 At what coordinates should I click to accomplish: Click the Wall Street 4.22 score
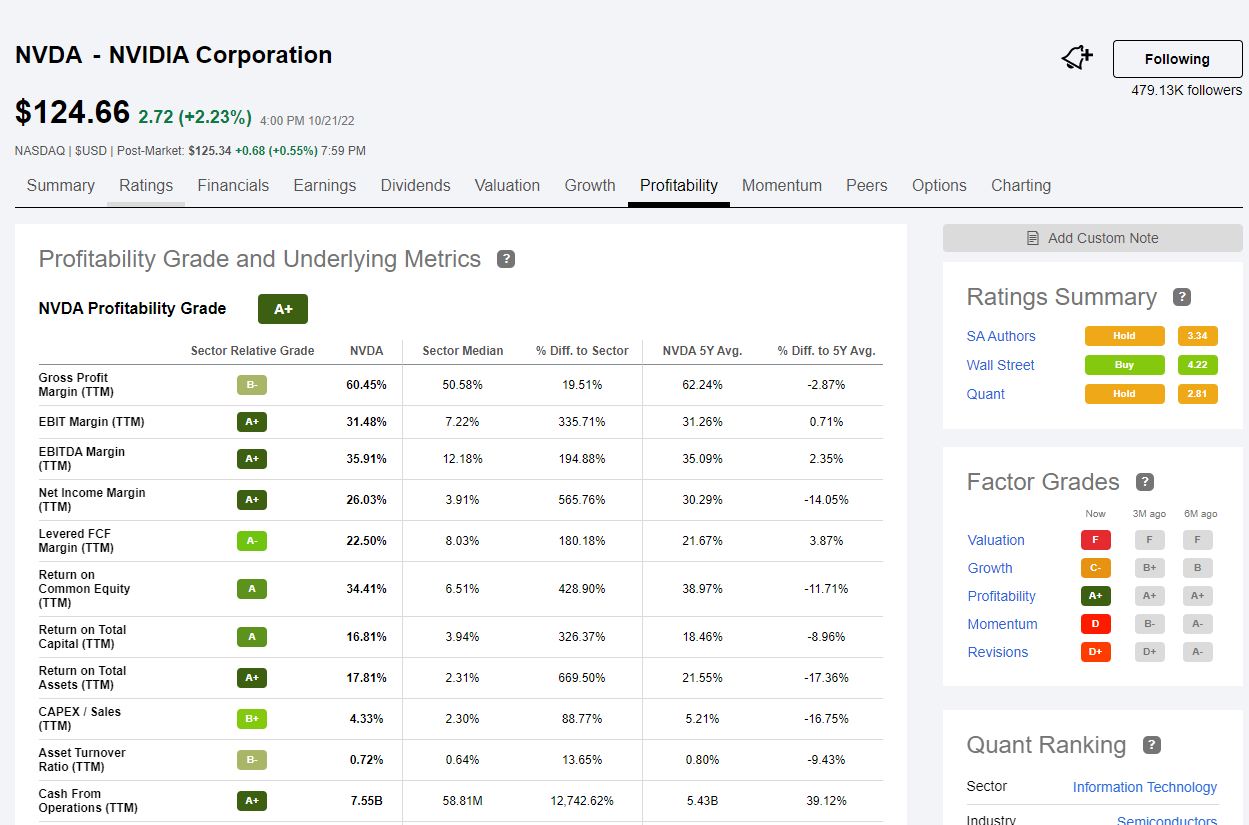tap(1197, 365)
